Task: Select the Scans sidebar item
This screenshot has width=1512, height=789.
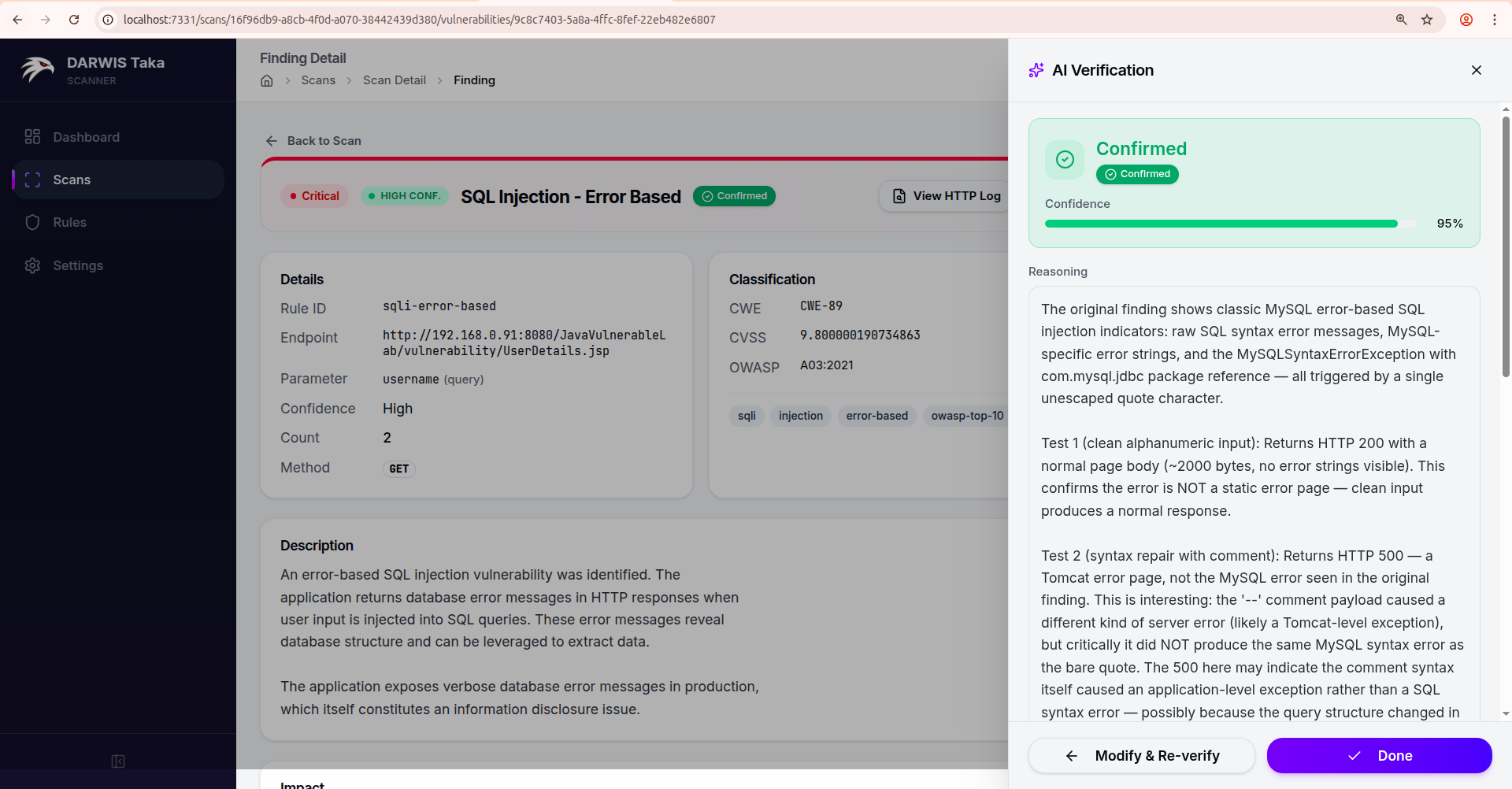Action: click(x=72, y=180)
